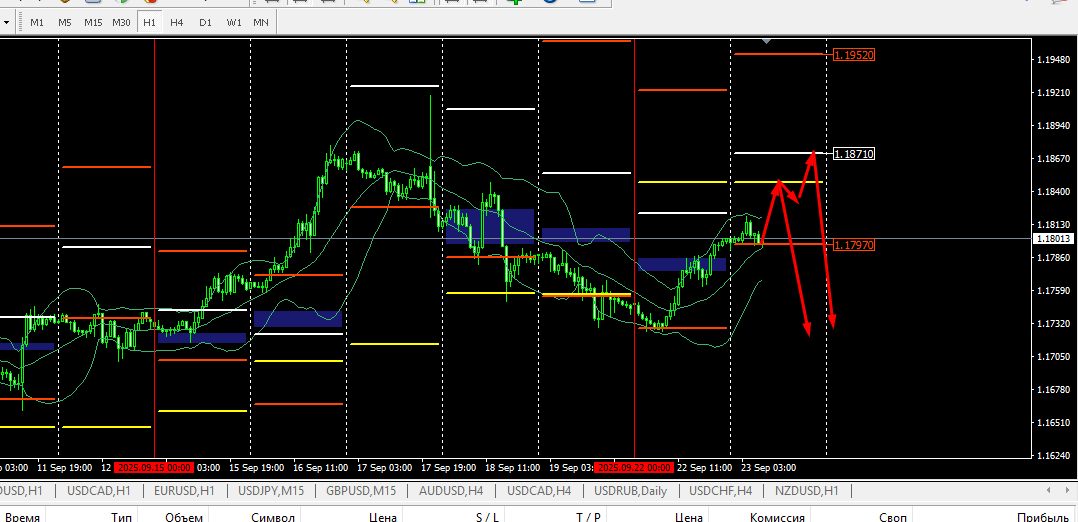This screenshot has height=522, width=1078.
Task: Click the S / L column header
Action: tap(487, 518)
